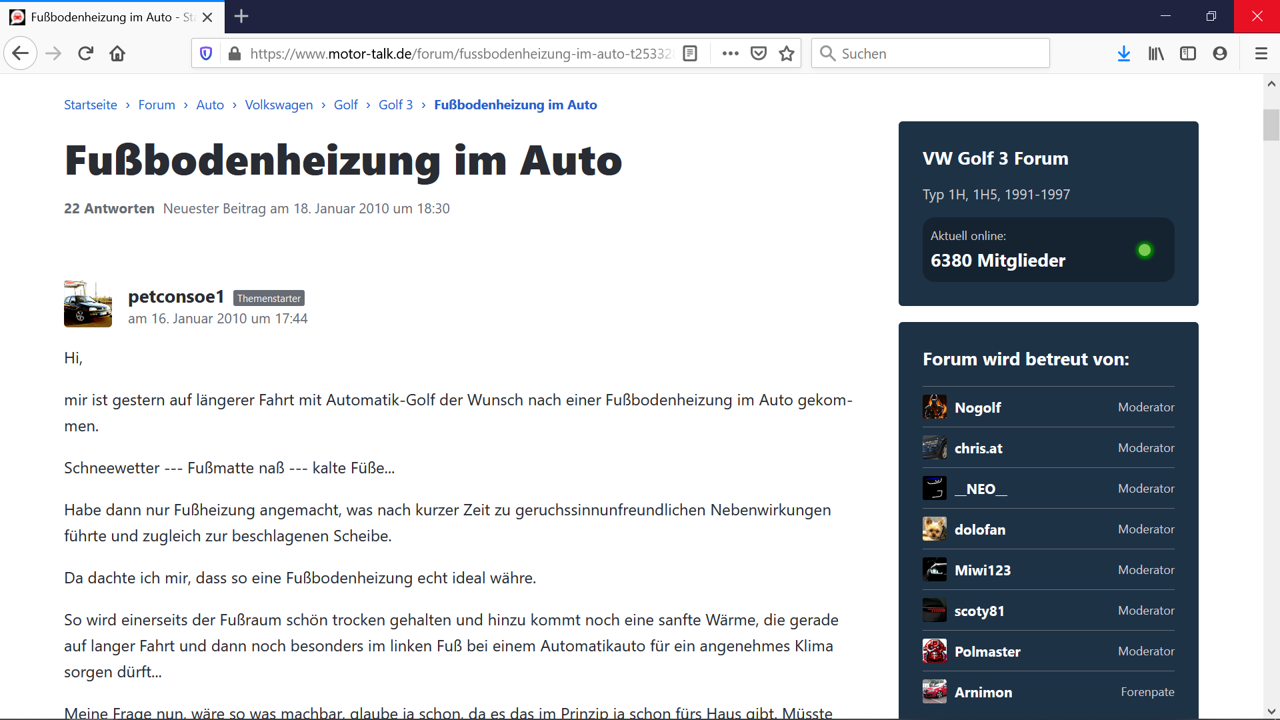Select the Fußbodenheizung im Auto tab
This screenshot has height=720, width=1280.
tap(111, 17)
